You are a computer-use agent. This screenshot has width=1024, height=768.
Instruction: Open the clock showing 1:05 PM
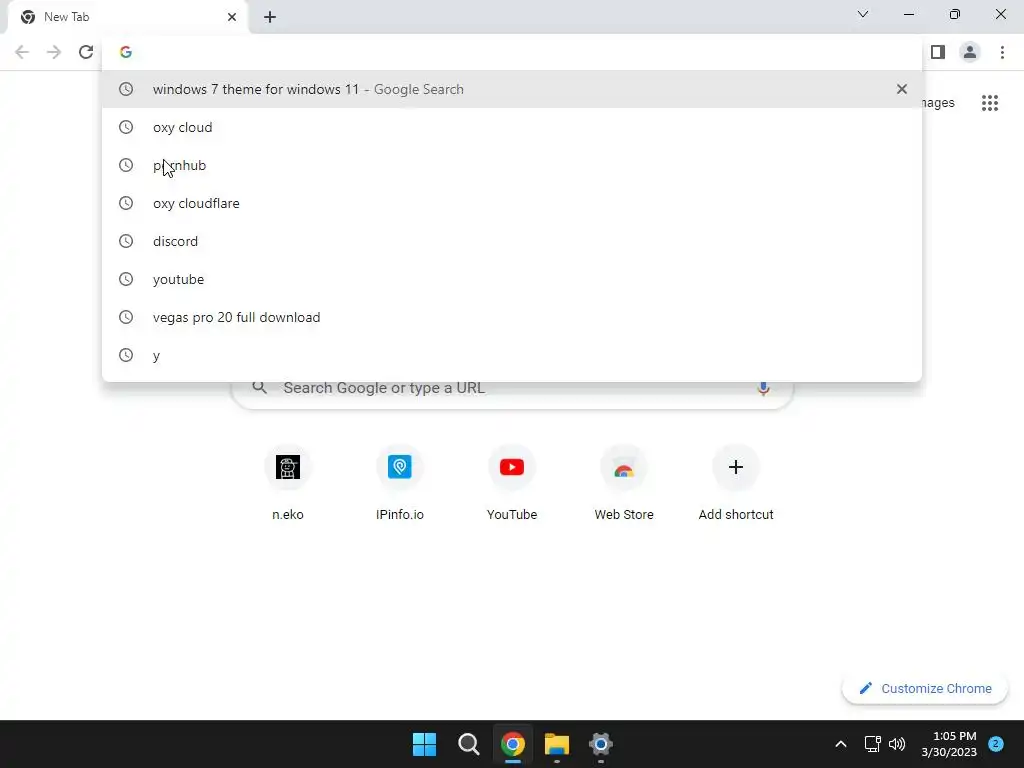[x=949, y=744]
